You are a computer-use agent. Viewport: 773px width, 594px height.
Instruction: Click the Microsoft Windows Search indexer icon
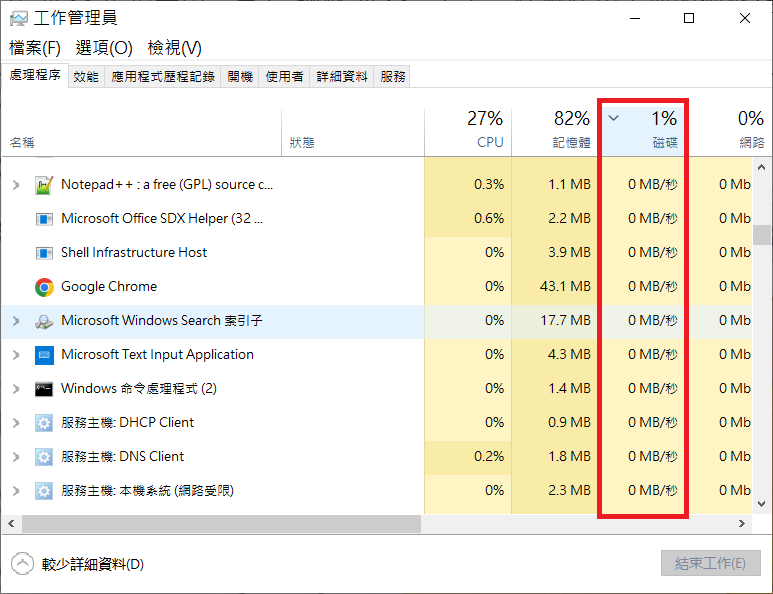tap(44, 321)
